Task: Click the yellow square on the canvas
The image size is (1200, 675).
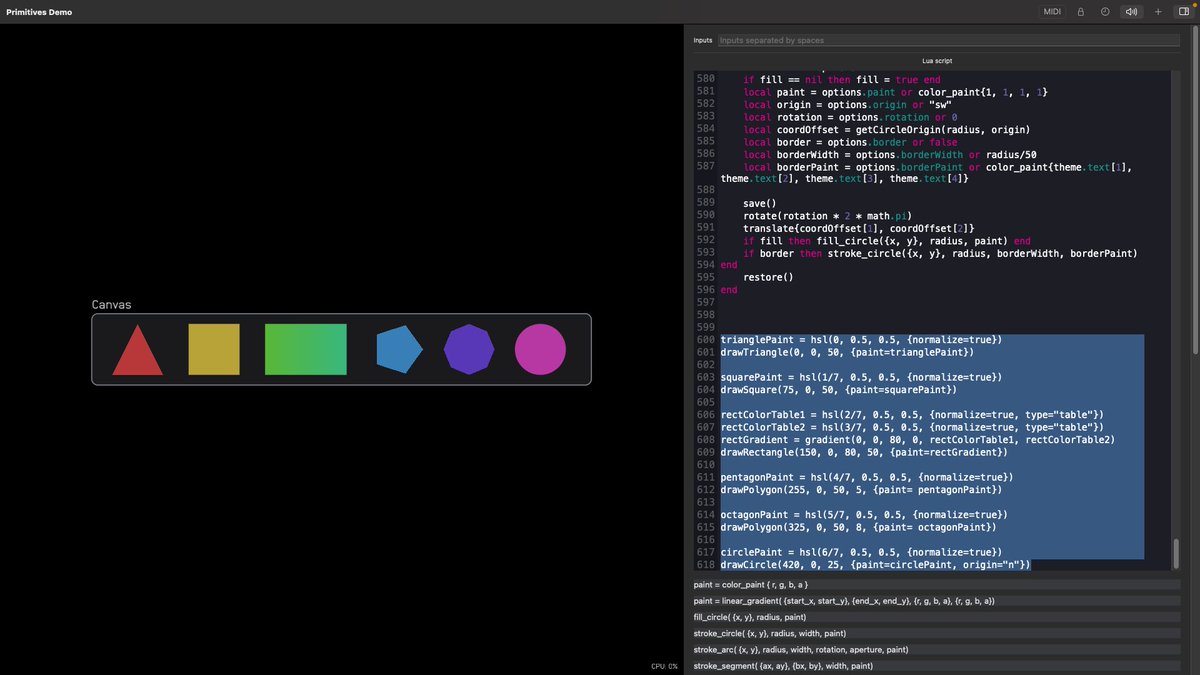Action: click(x=214, y=350)
